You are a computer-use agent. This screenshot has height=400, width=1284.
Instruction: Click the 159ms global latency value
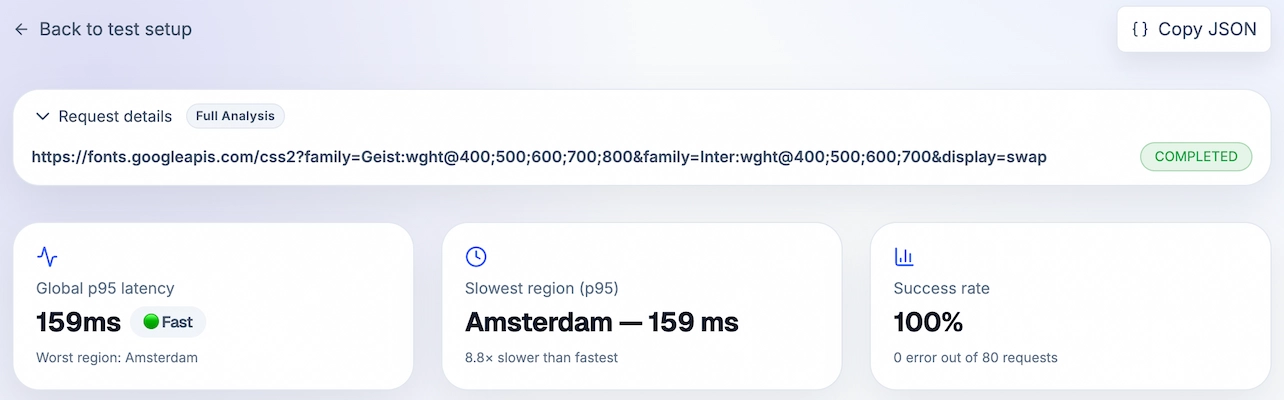tap(78, 322)
